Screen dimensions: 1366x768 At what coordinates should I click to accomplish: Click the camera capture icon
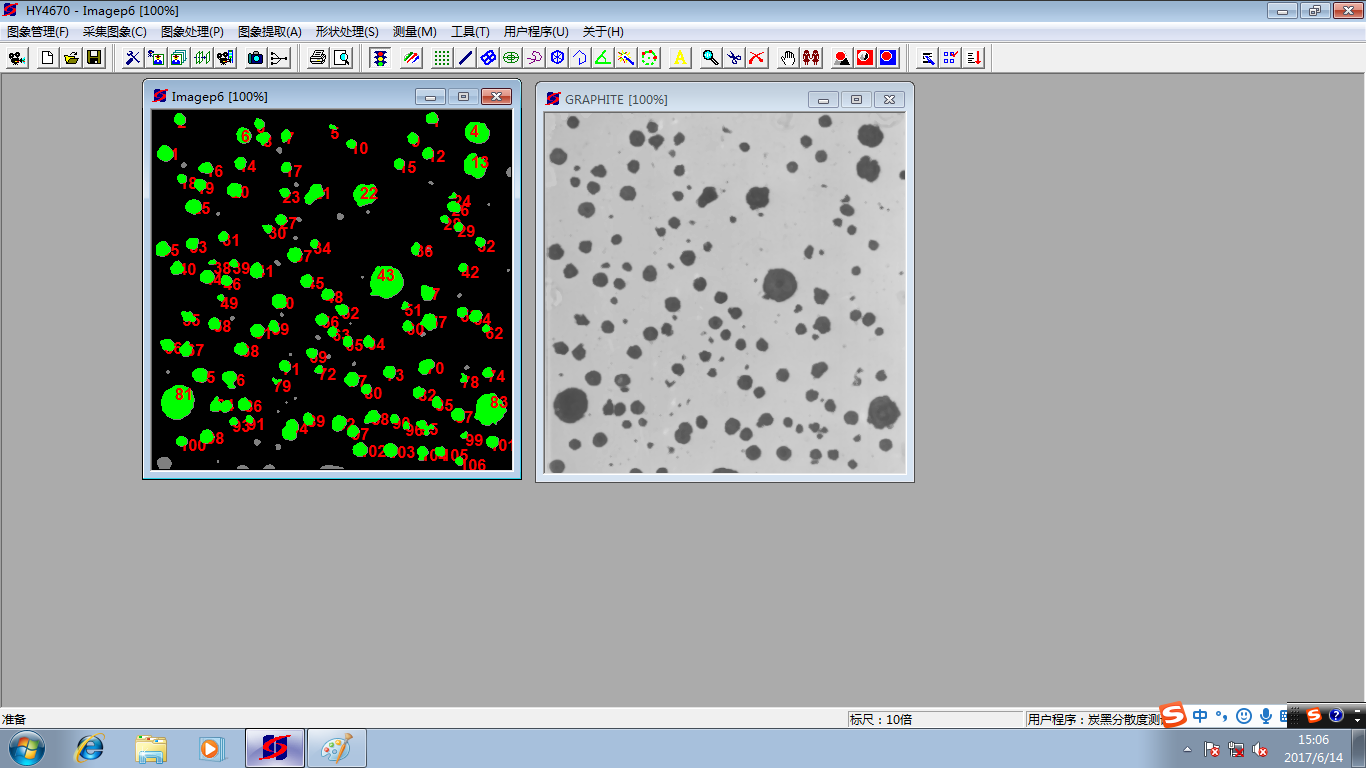[256, 58]
